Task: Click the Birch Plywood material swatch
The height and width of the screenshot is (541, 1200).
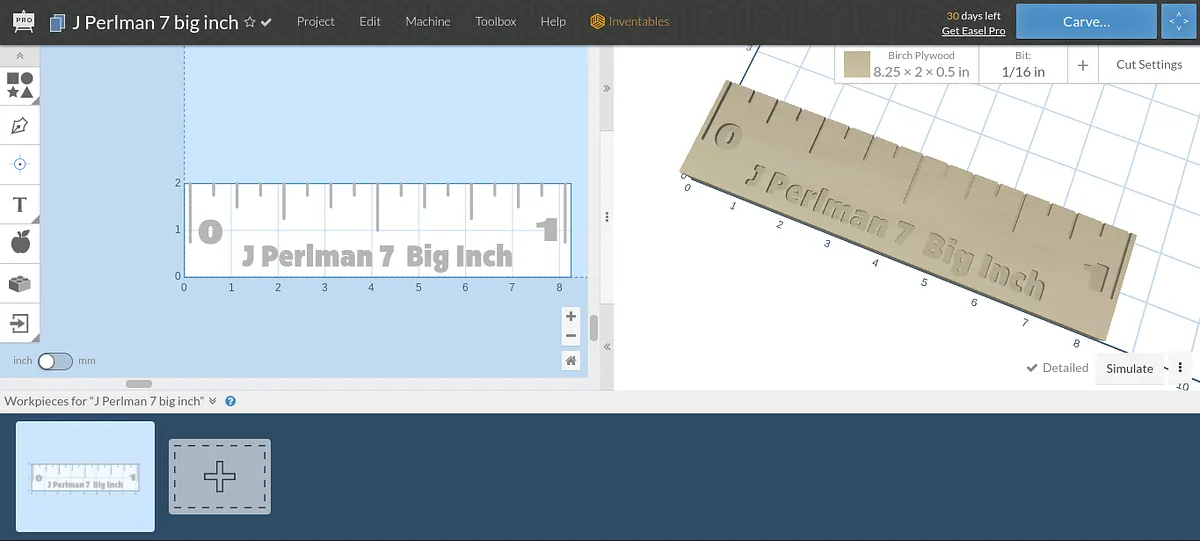Action: pyautogui.click(x=857, y=65)
